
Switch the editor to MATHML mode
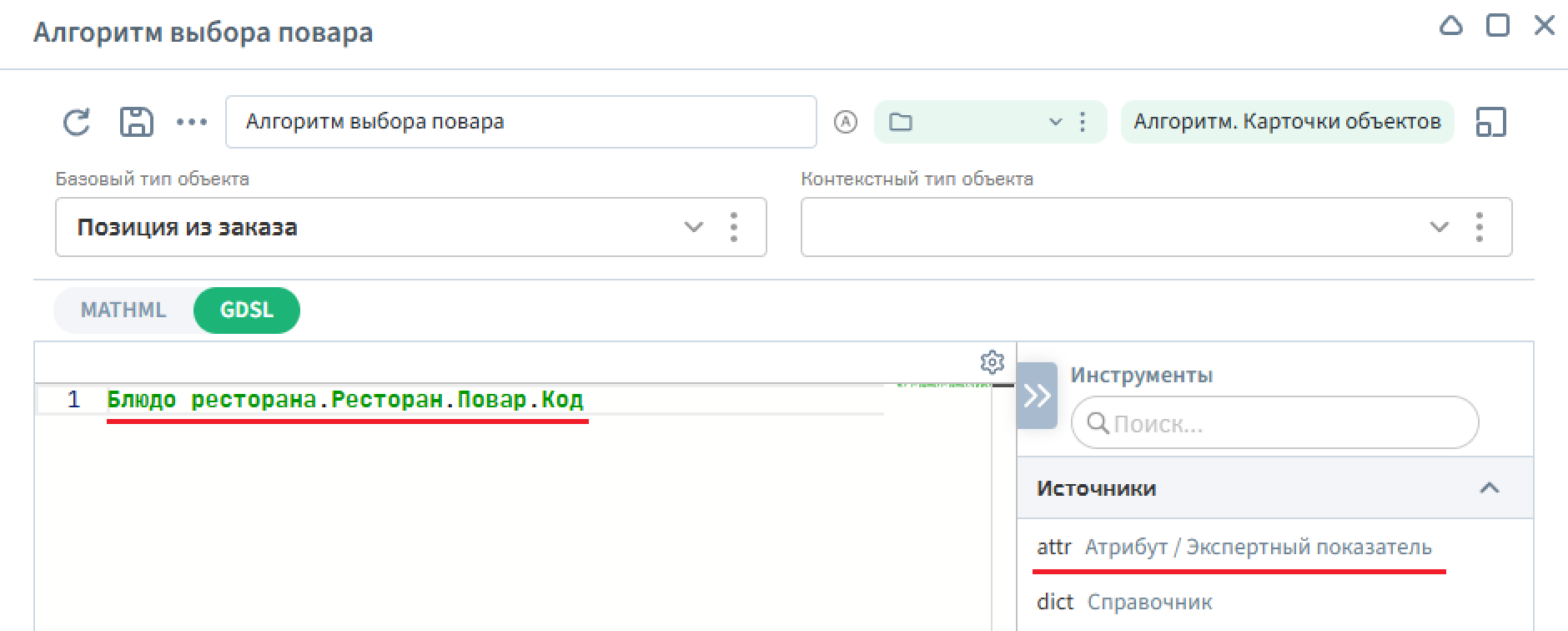pos(123,310)
